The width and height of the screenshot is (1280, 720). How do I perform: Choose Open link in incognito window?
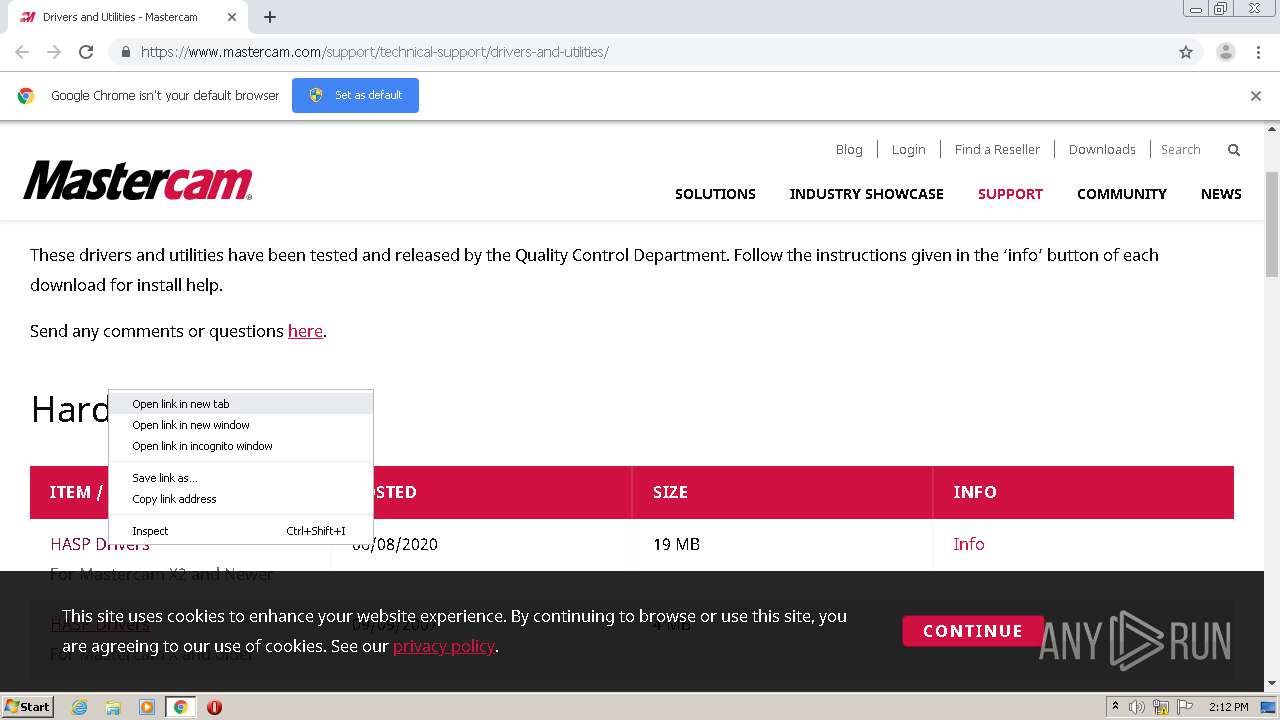point(241,446)
